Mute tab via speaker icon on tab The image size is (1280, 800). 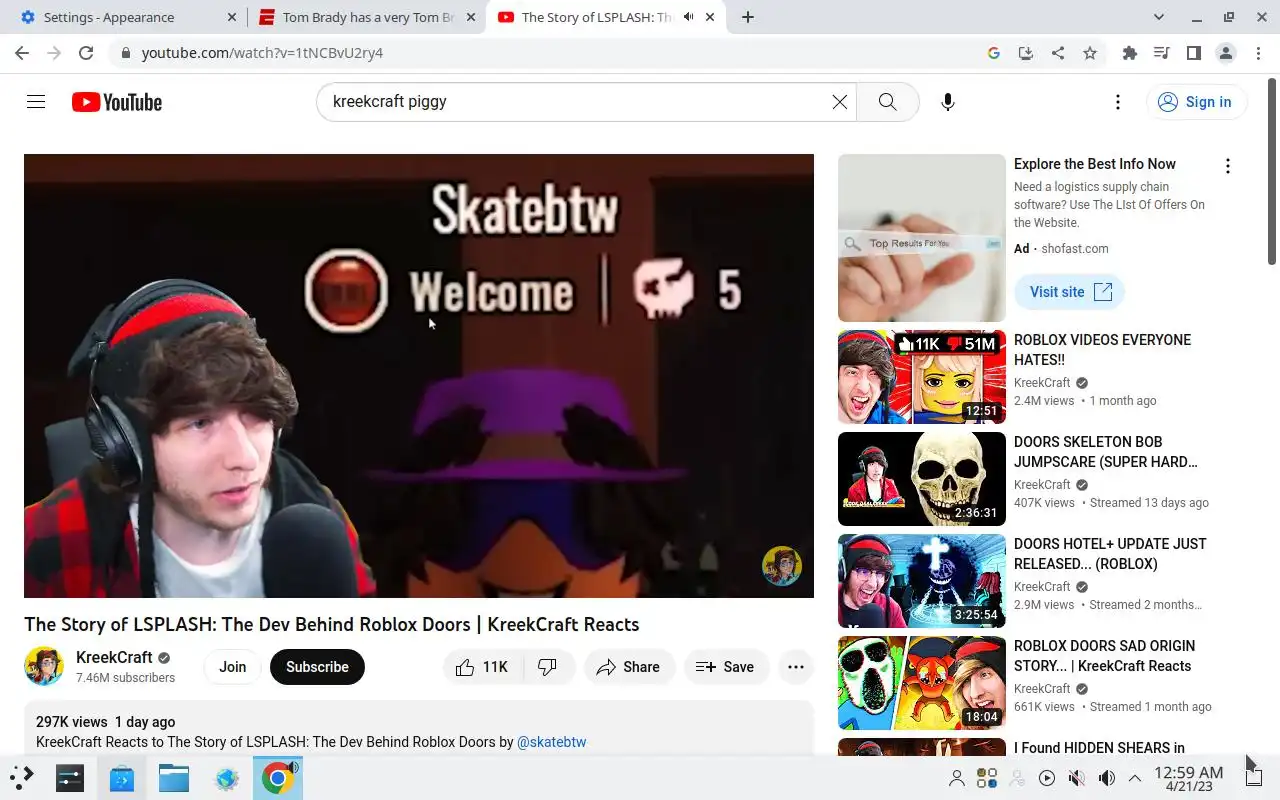[x=688, y=17]
